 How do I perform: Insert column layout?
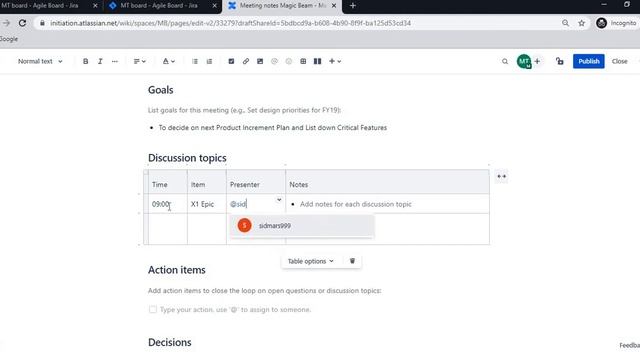[x=317, y=61]
